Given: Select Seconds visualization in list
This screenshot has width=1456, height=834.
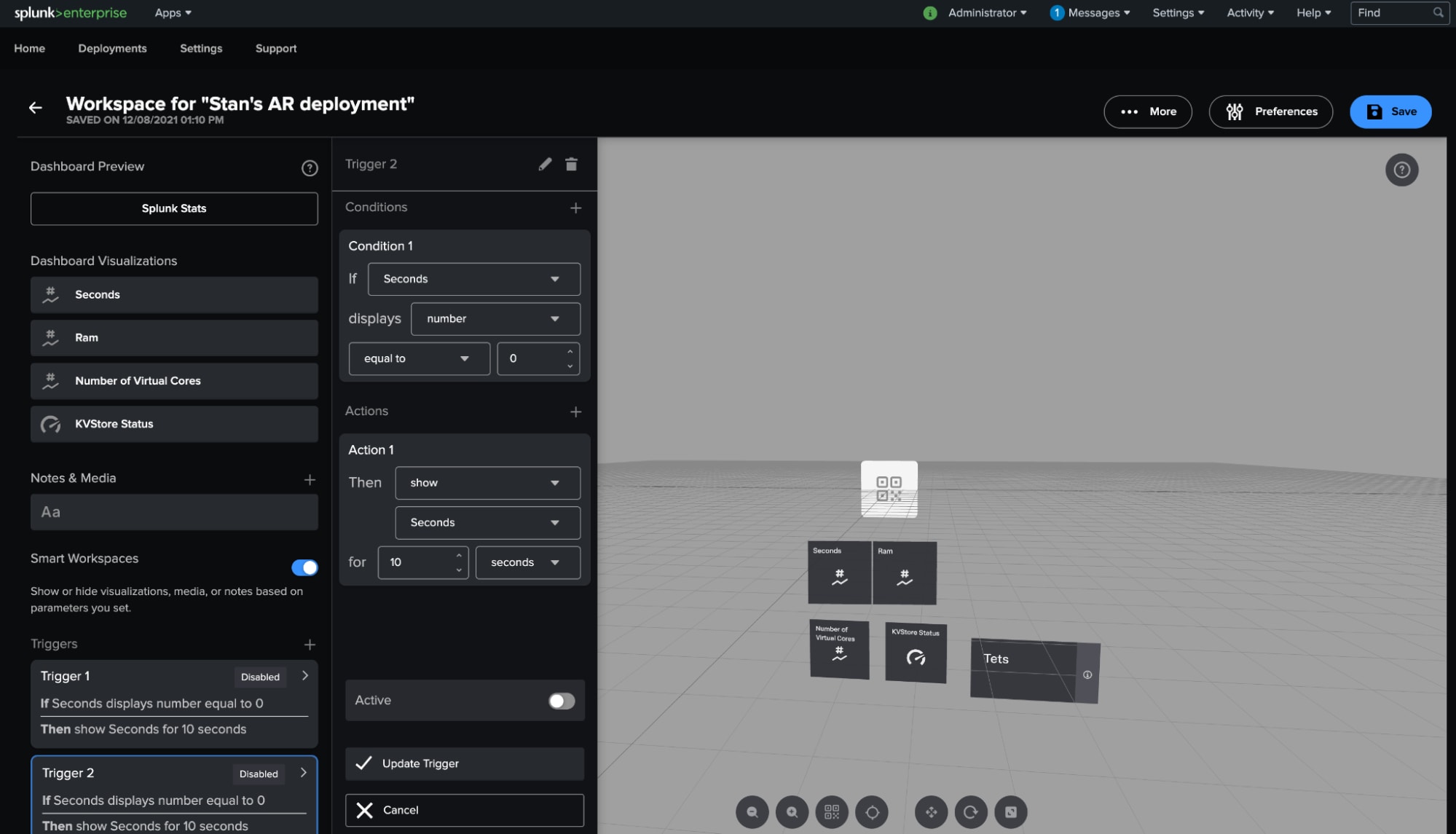Looking at the screenshot, I should (x=174, y=295).
